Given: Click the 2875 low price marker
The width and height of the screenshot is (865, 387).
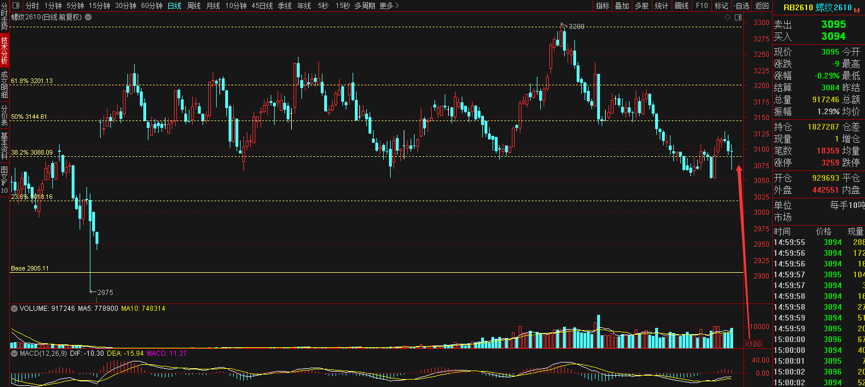Looking at the screenshot, I should click(x=105, y=293).
